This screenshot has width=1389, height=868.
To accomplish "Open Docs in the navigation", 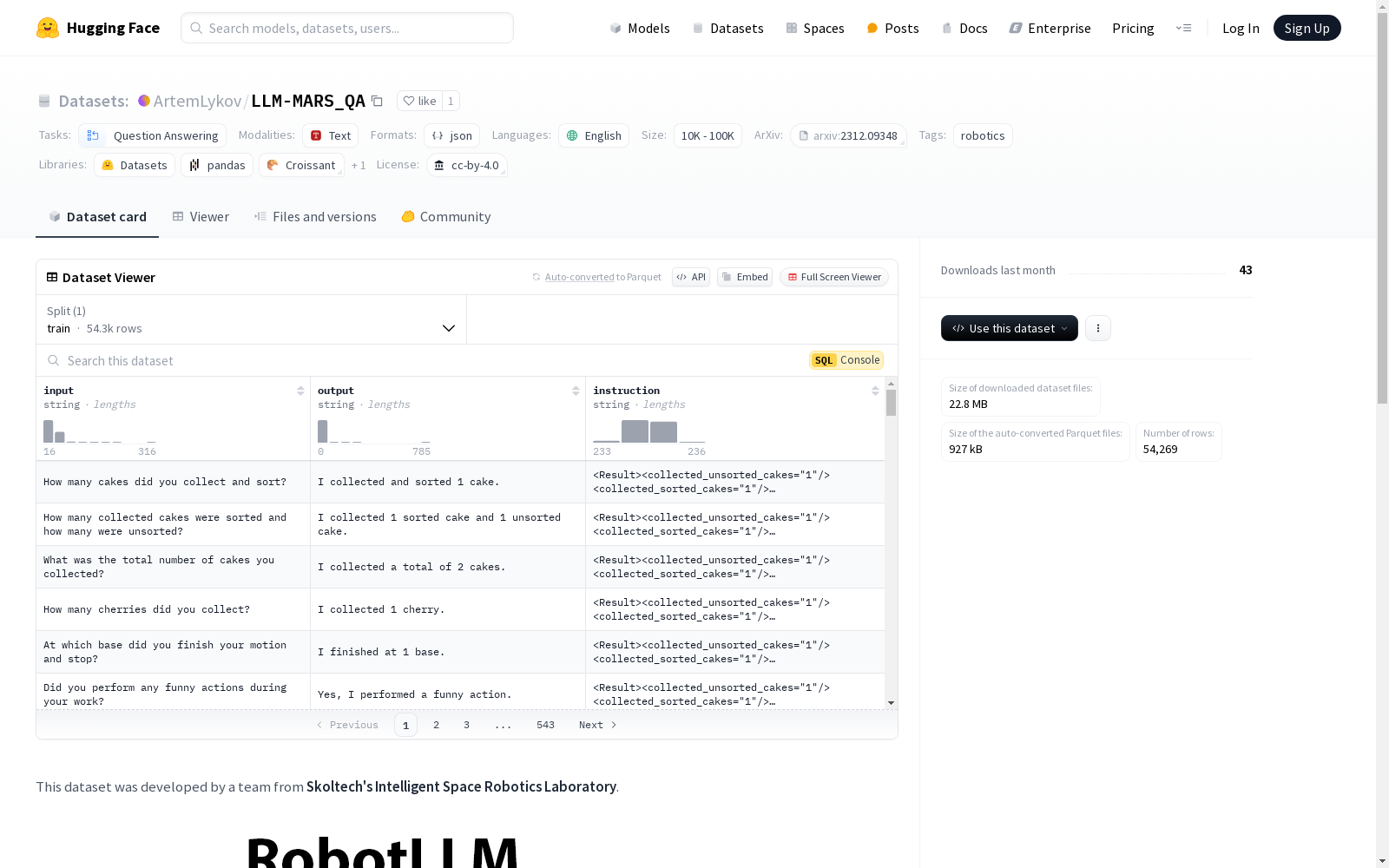I will [x=964, y=28].
